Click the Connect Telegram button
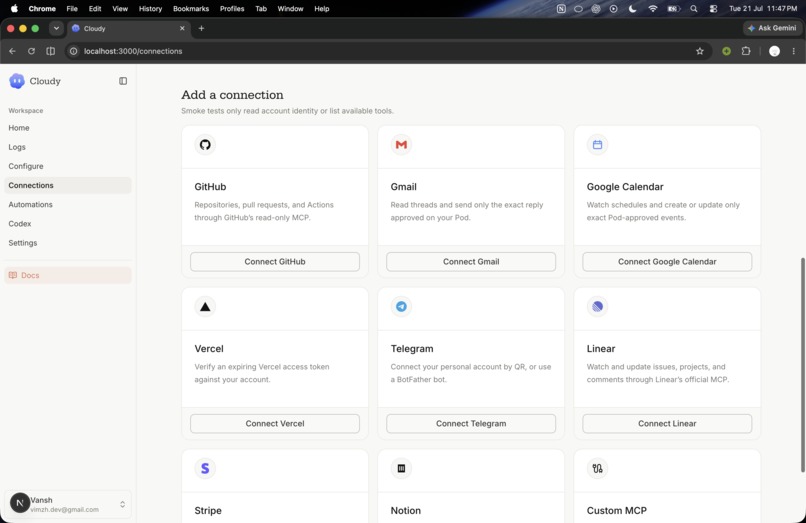806x523 pixels. (471, 423)
